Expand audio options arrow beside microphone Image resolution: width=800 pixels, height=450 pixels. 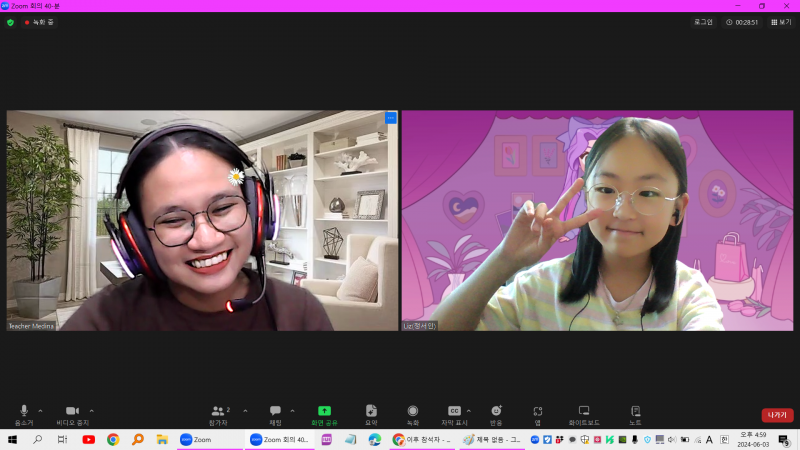tap(40, 410)
